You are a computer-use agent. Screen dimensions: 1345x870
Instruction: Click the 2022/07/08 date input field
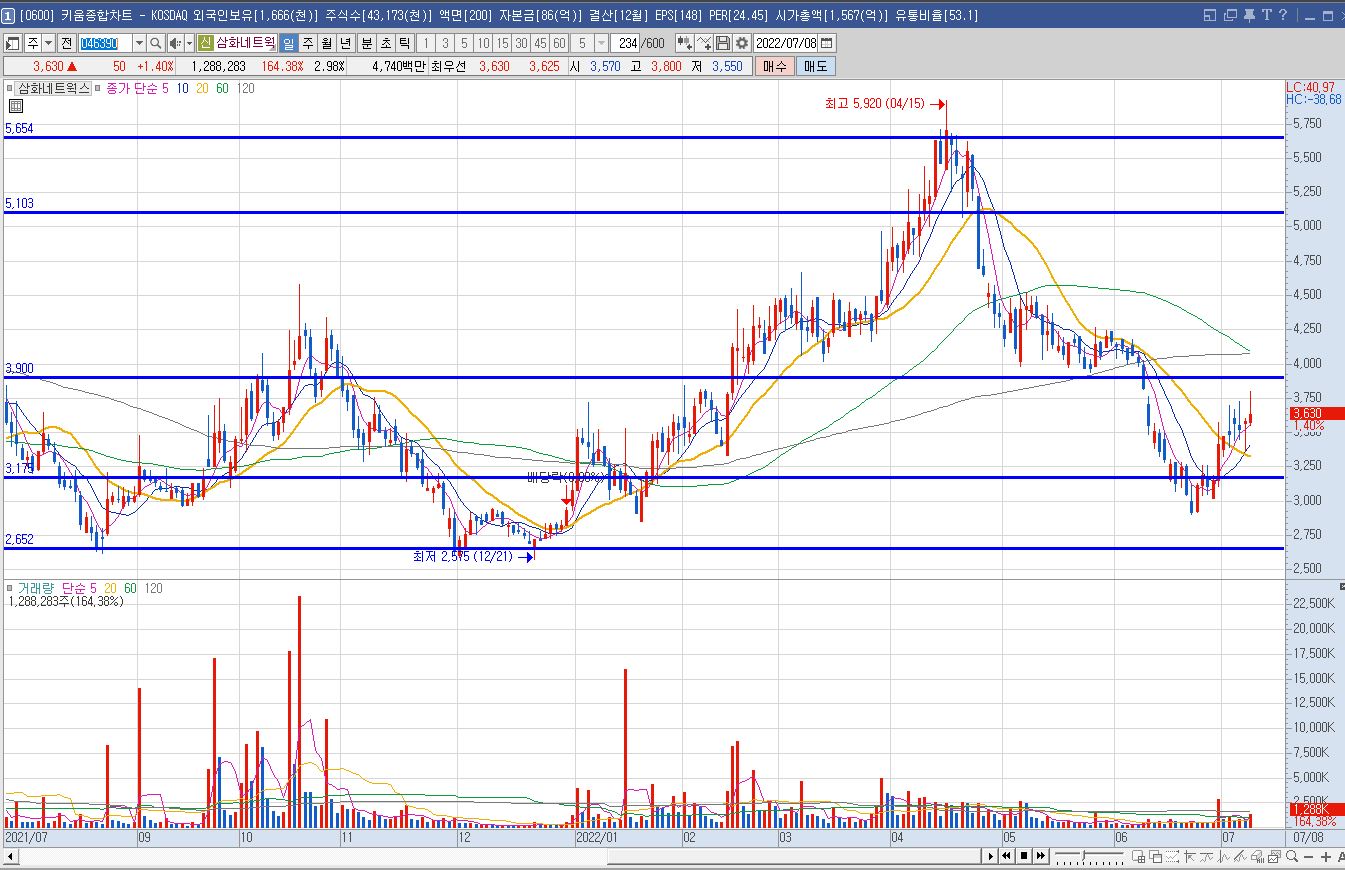[x=785, y=43]
